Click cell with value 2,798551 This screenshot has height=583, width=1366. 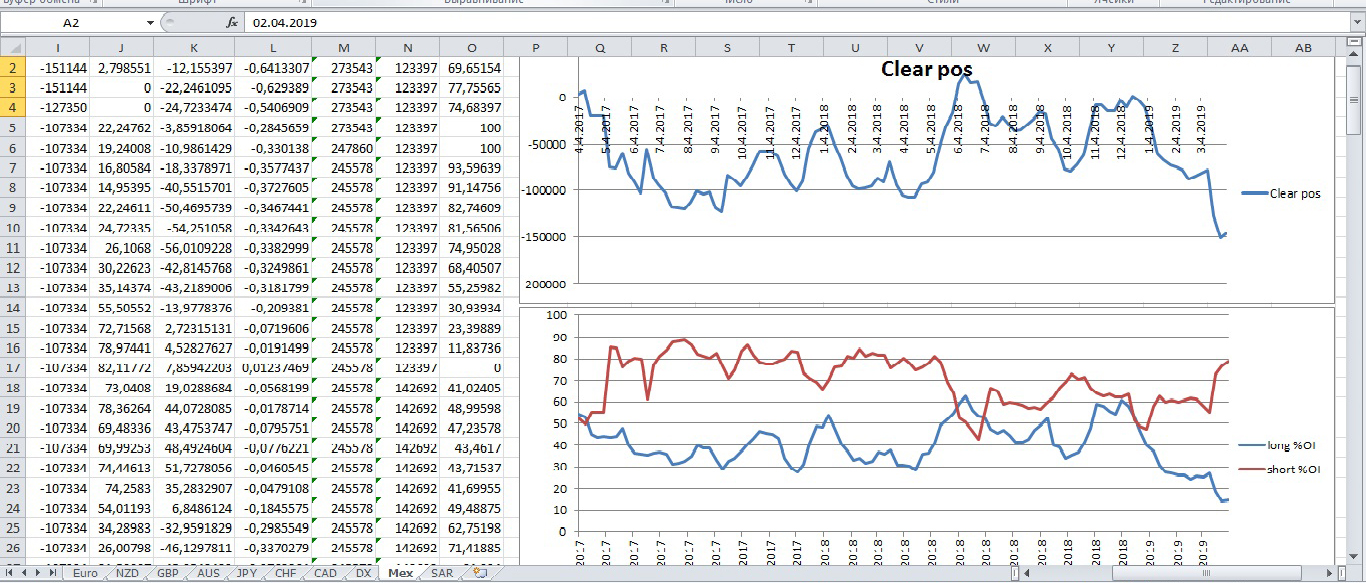[x=122, y=68]
